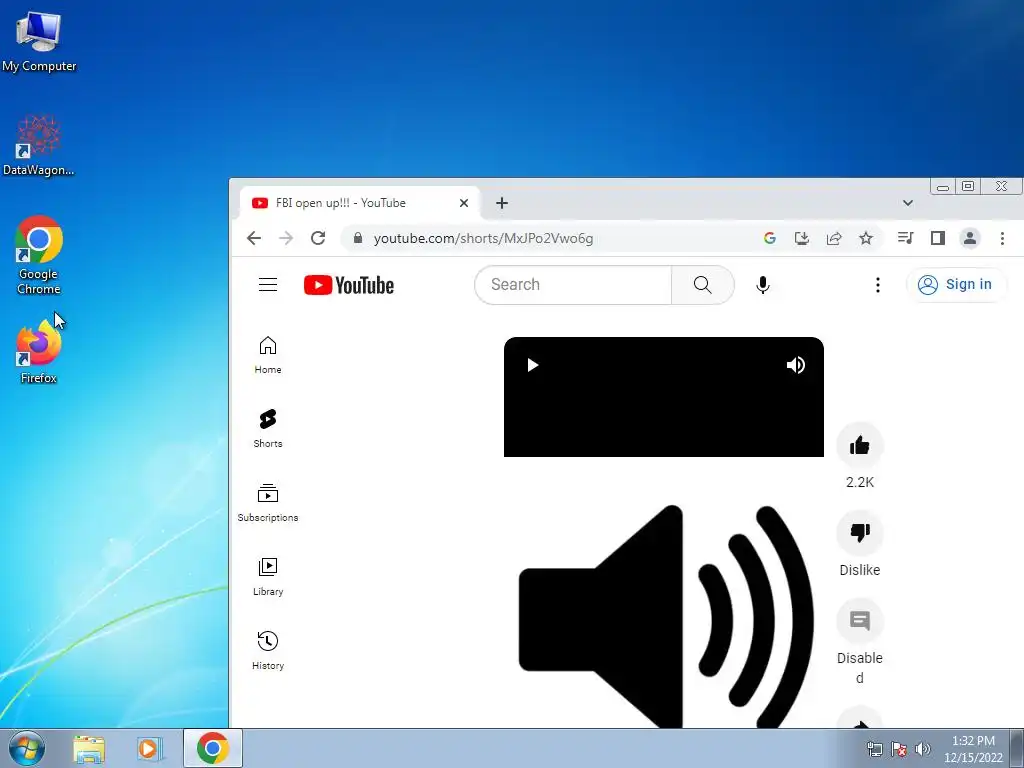Click the search magnifier button
This screenshot has height=768, width=1024.
[703, 285]
